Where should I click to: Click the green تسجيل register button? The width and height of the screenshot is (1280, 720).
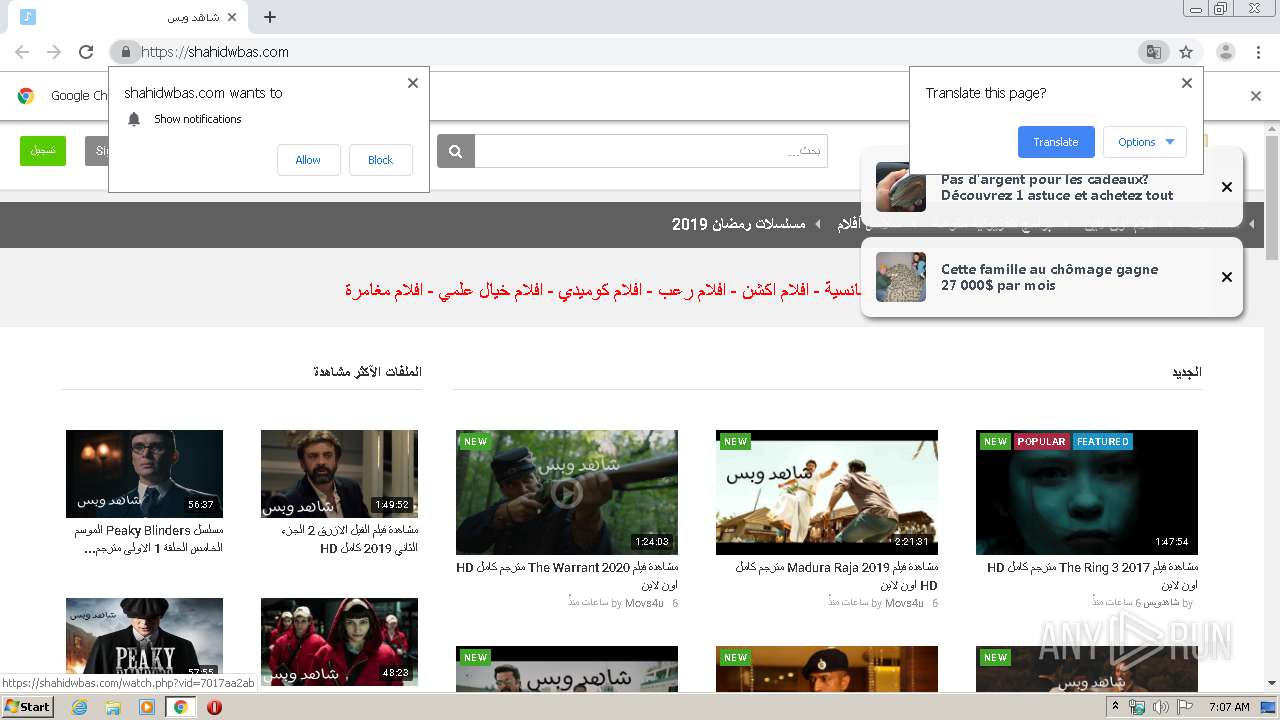click(43, 151)
